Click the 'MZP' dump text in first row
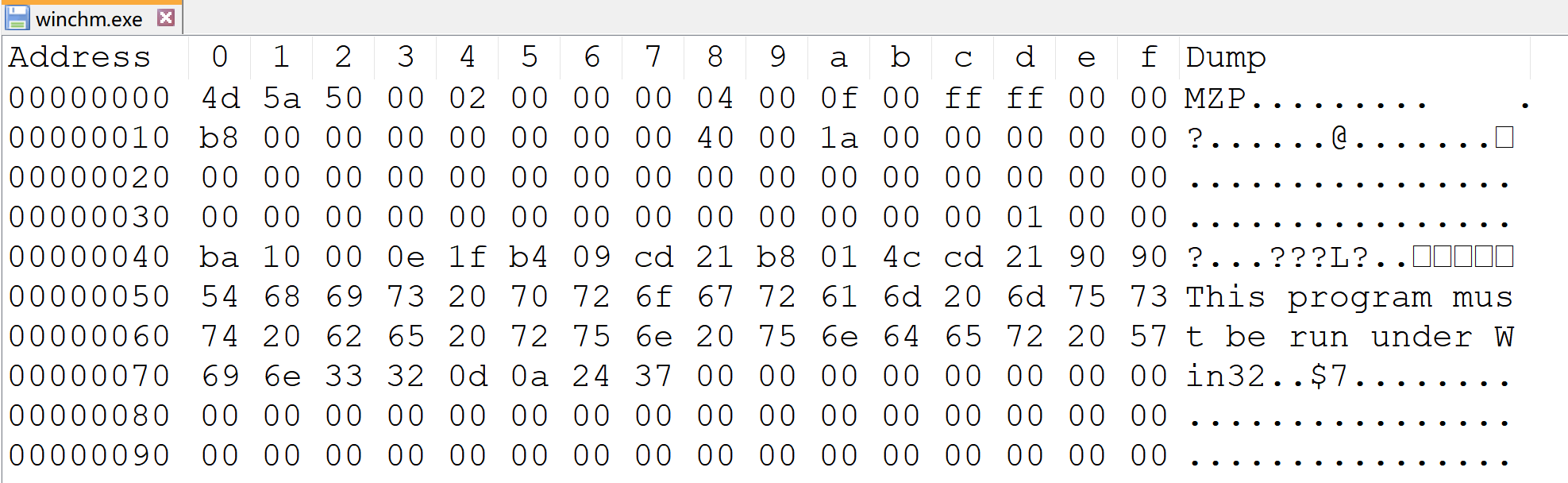Screen dimensions: 1568x483 1215,98
